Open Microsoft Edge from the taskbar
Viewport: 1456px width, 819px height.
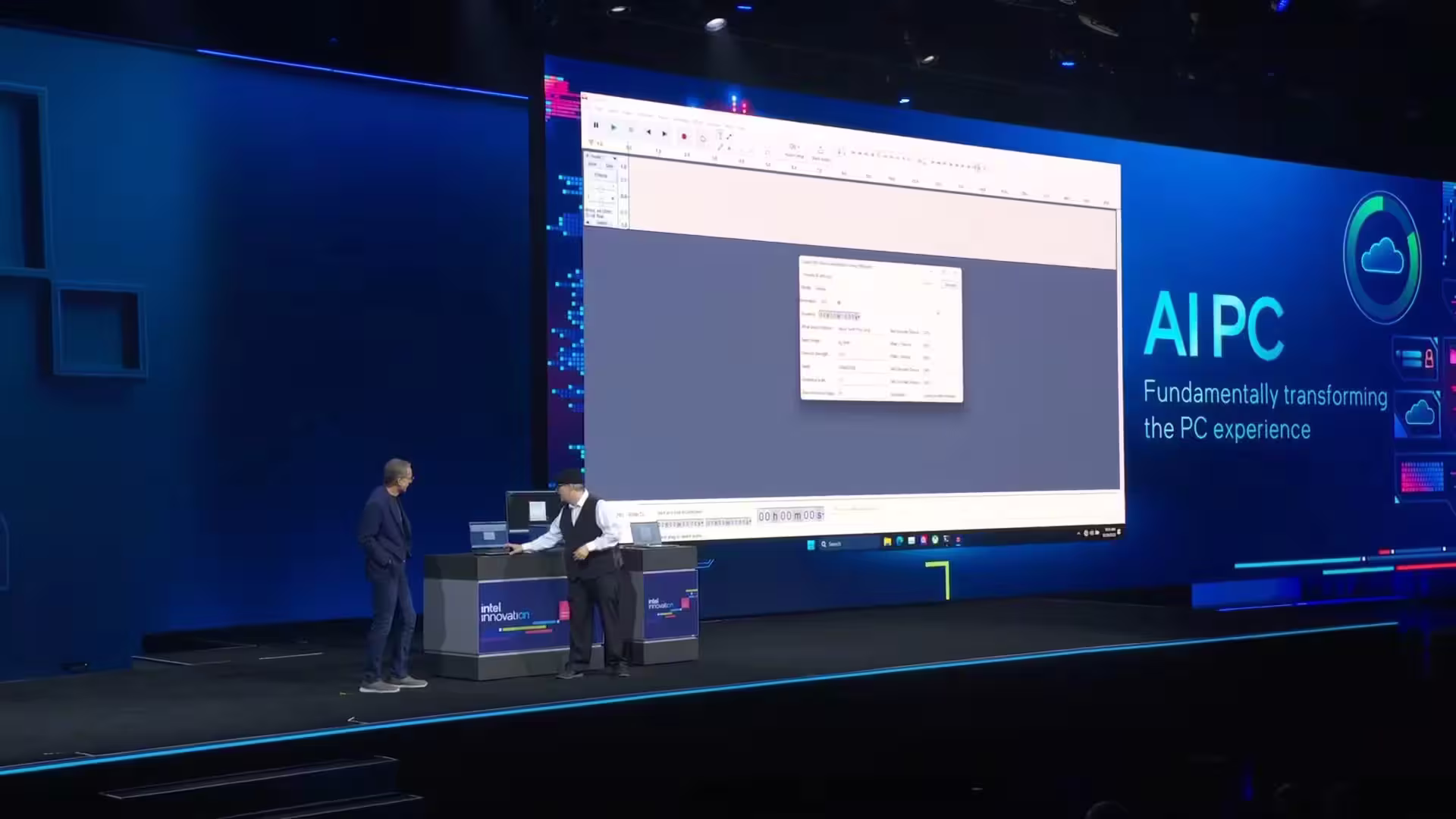pyautogui.click(x=899, y=541)
